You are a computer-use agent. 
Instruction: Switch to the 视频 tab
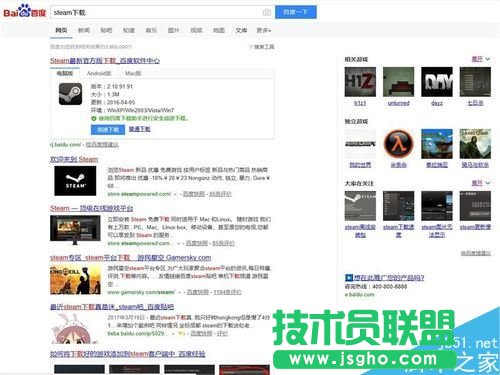click(196, 30)
